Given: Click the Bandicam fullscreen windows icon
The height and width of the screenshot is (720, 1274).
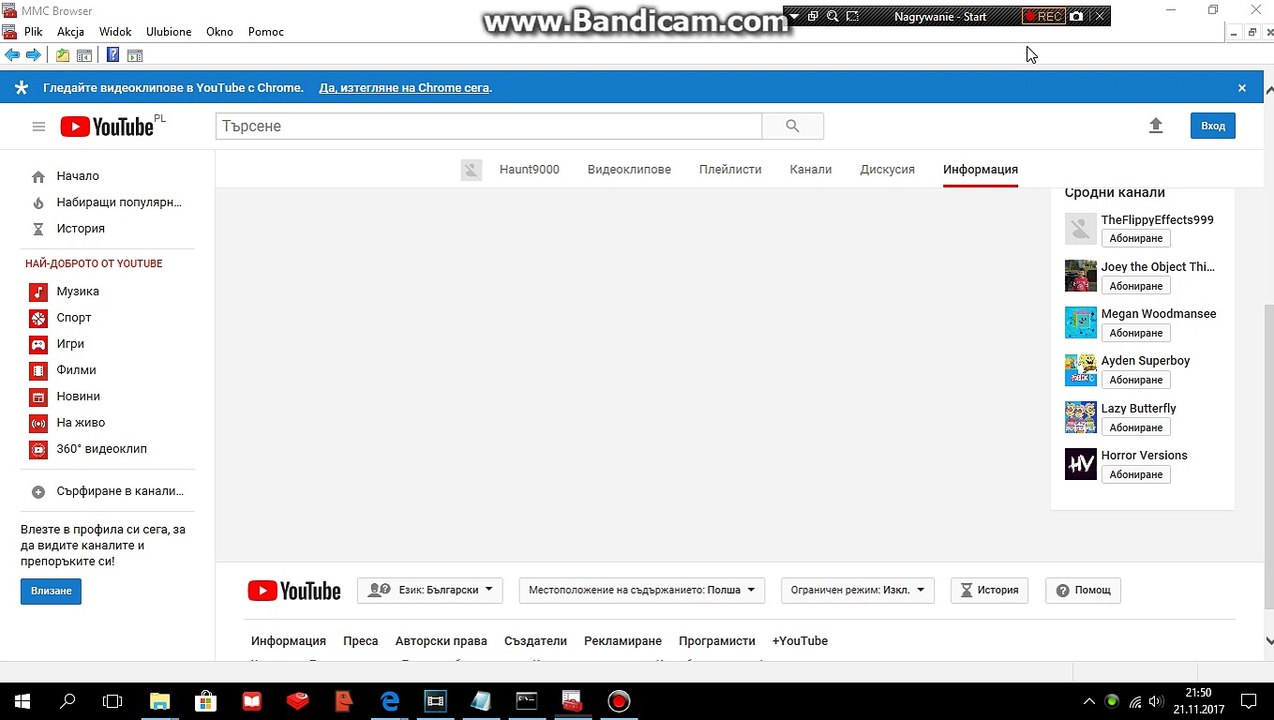Looking at the screenshot, I should coord(812,16).
